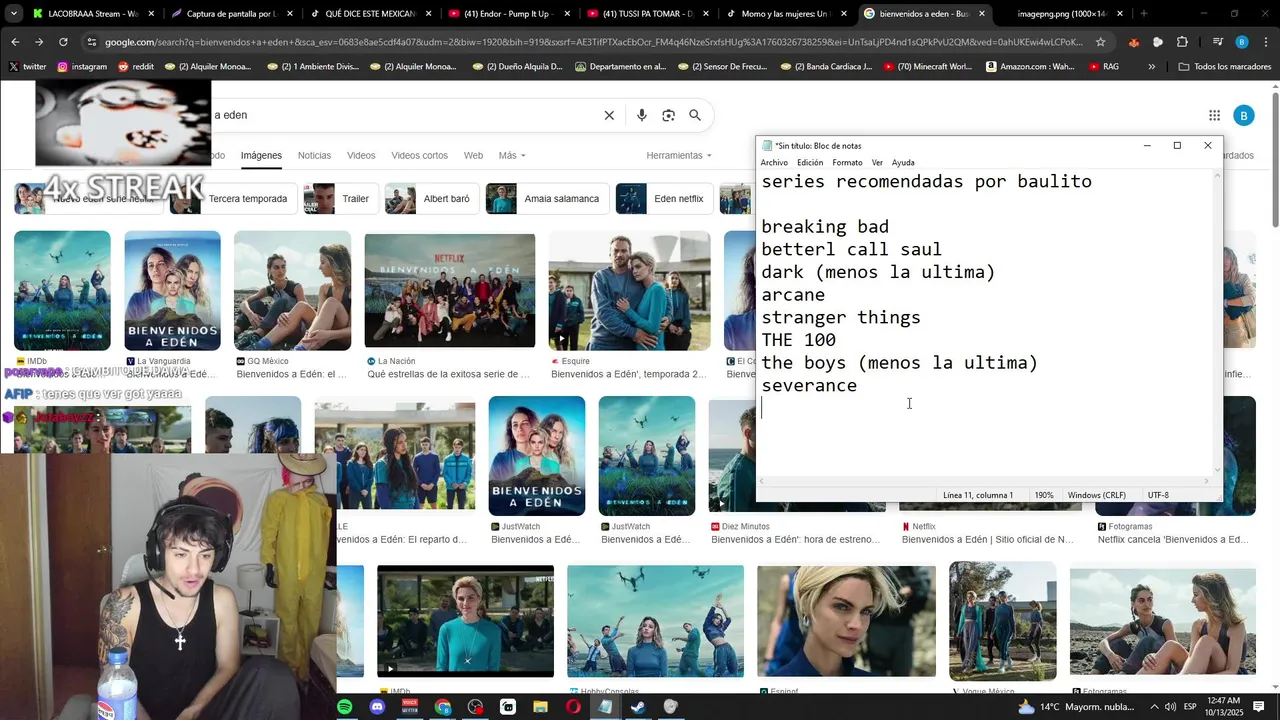1280x720 pixels.
Task: Open the Google account avatar
Action: tap(1243, 115)
